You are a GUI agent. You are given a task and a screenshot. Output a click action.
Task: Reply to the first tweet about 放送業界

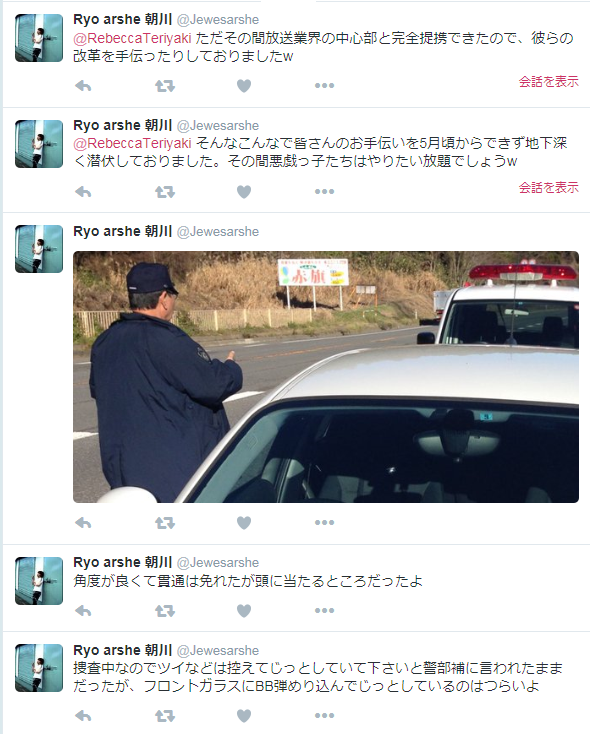tap(83, 86)
